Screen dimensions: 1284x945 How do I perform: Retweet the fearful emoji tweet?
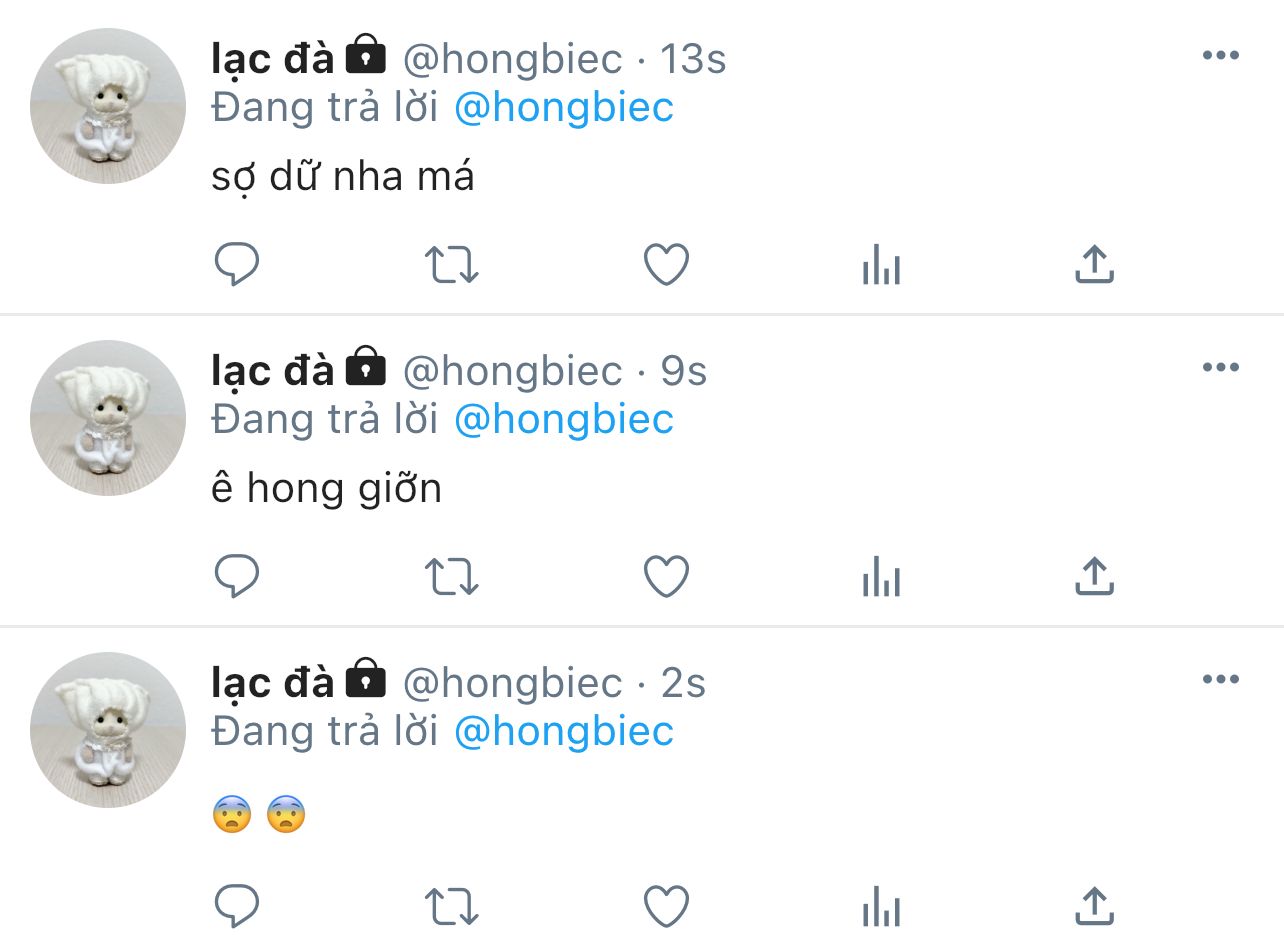tap(452, 907)
